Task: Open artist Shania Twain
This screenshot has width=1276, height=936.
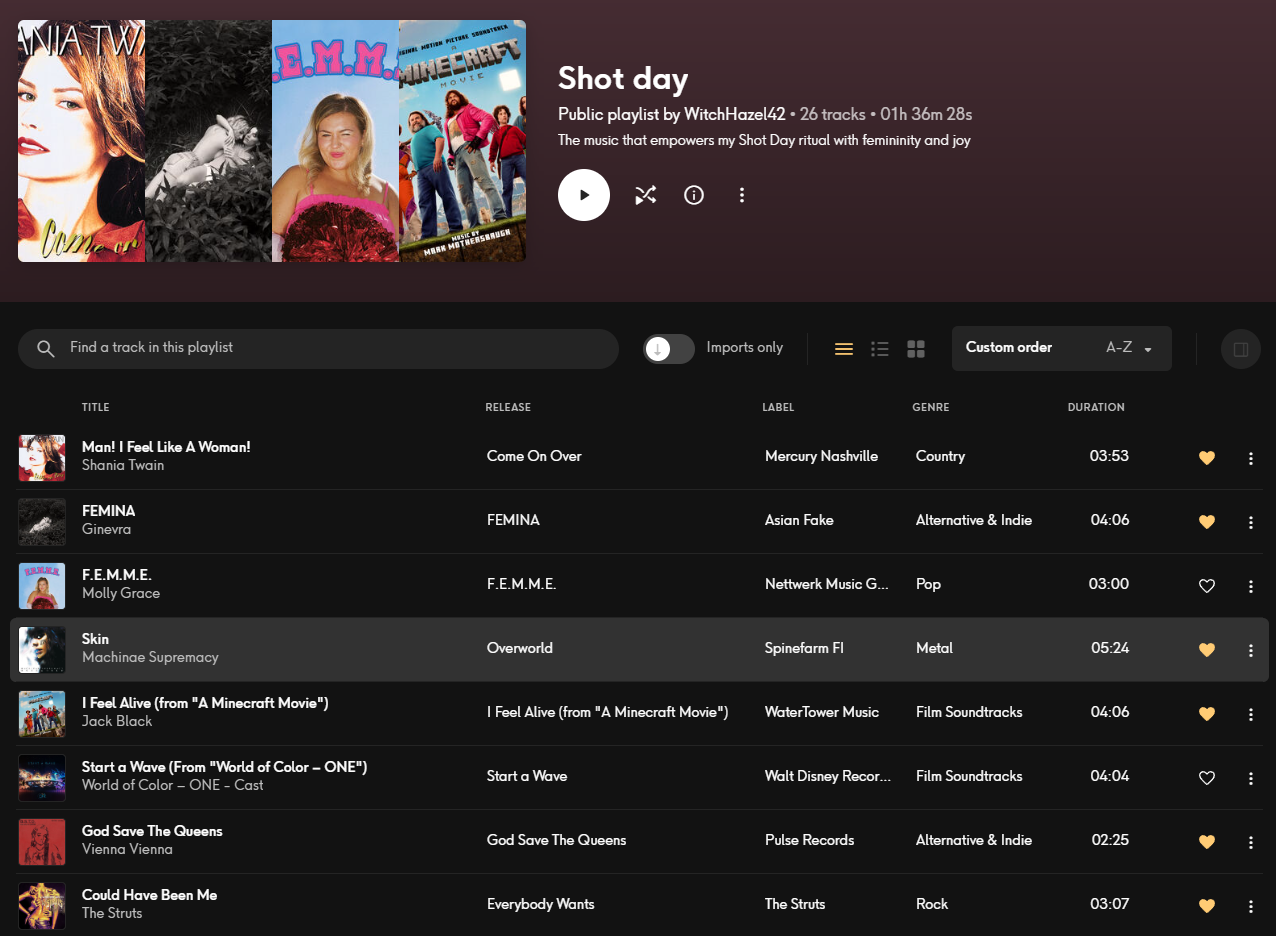Action: click(x=123, y=465)
